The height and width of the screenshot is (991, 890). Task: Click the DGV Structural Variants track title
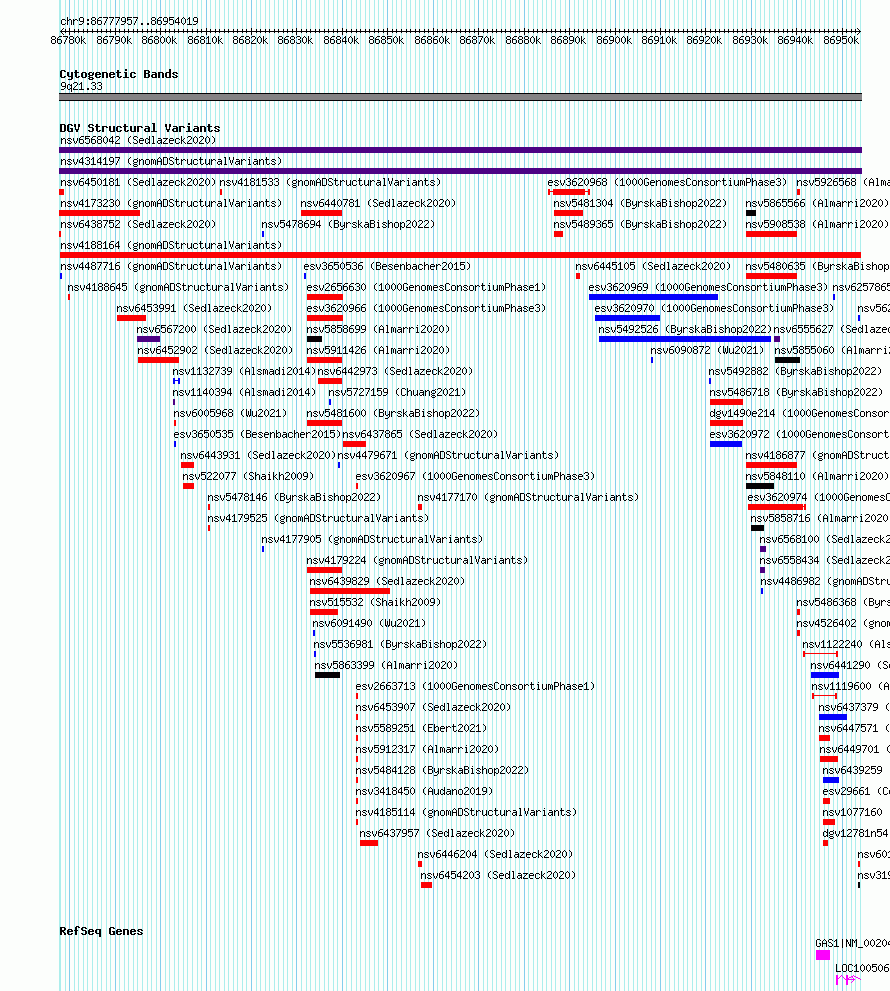(140, 128)
